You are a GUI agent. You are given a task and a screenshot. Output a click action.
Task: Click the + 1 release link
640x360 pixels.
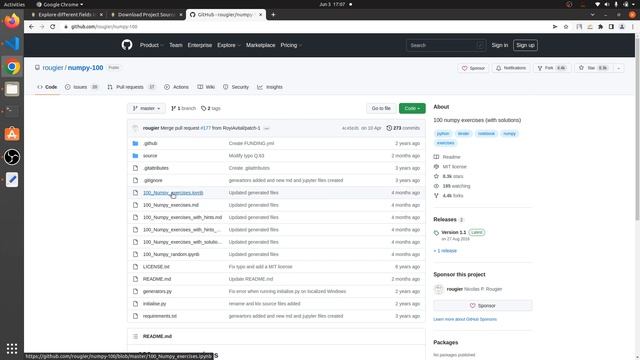(445, 251)
